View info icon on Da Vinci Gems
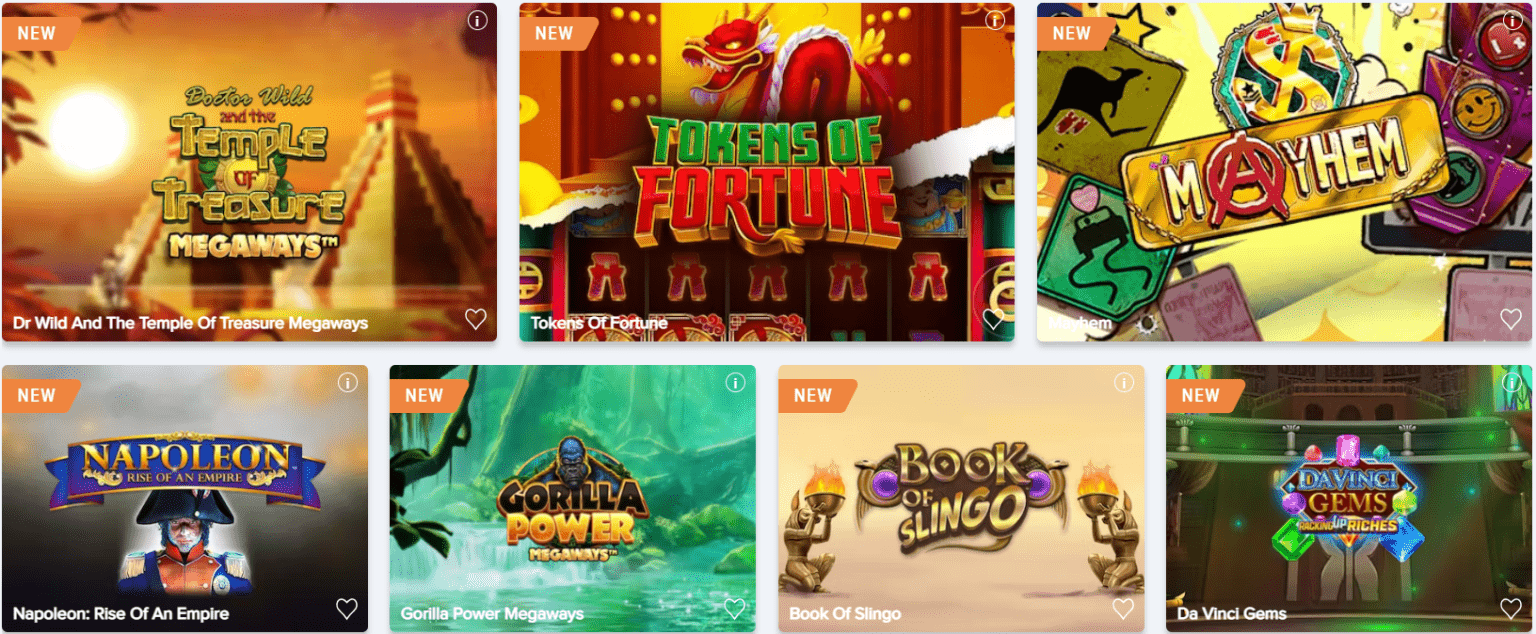 click(x=1512, y=382)
